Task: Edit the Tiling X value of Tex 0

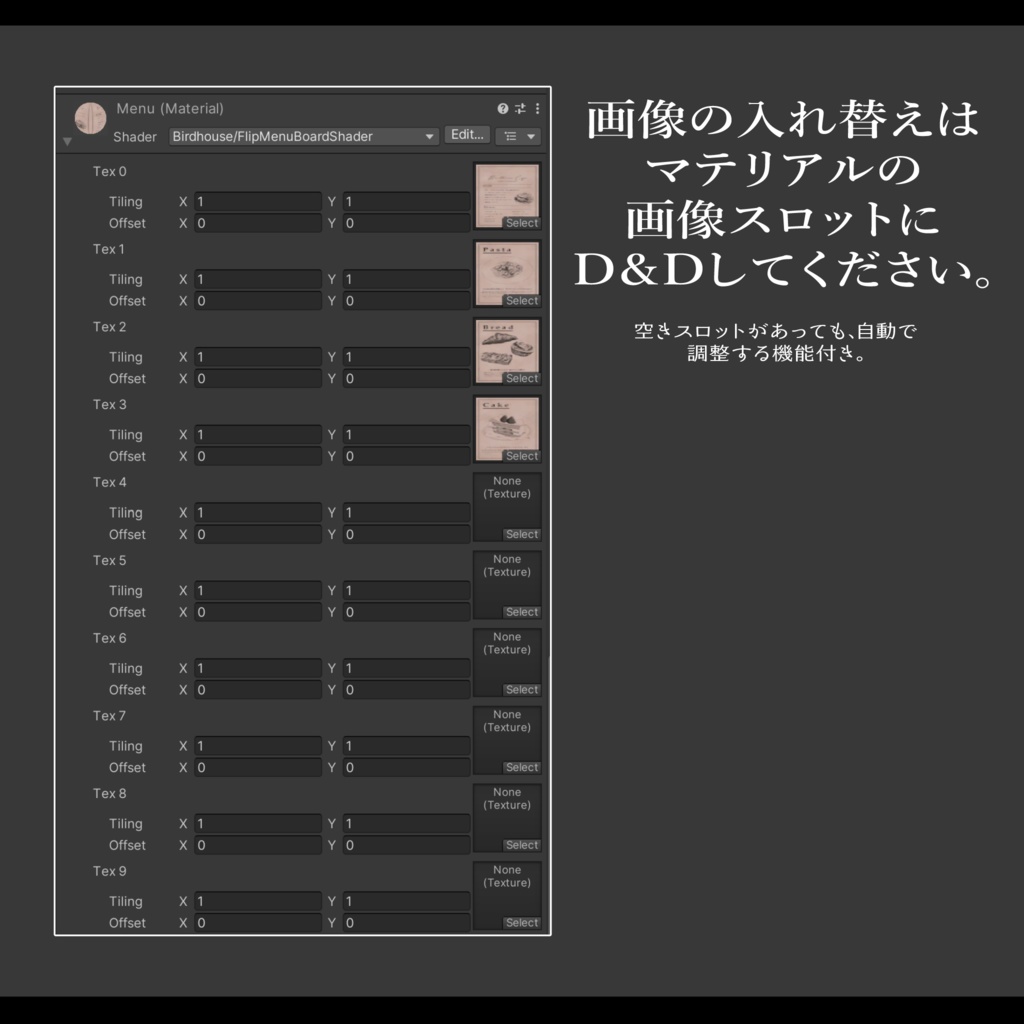Action: [x=258, y=201]
